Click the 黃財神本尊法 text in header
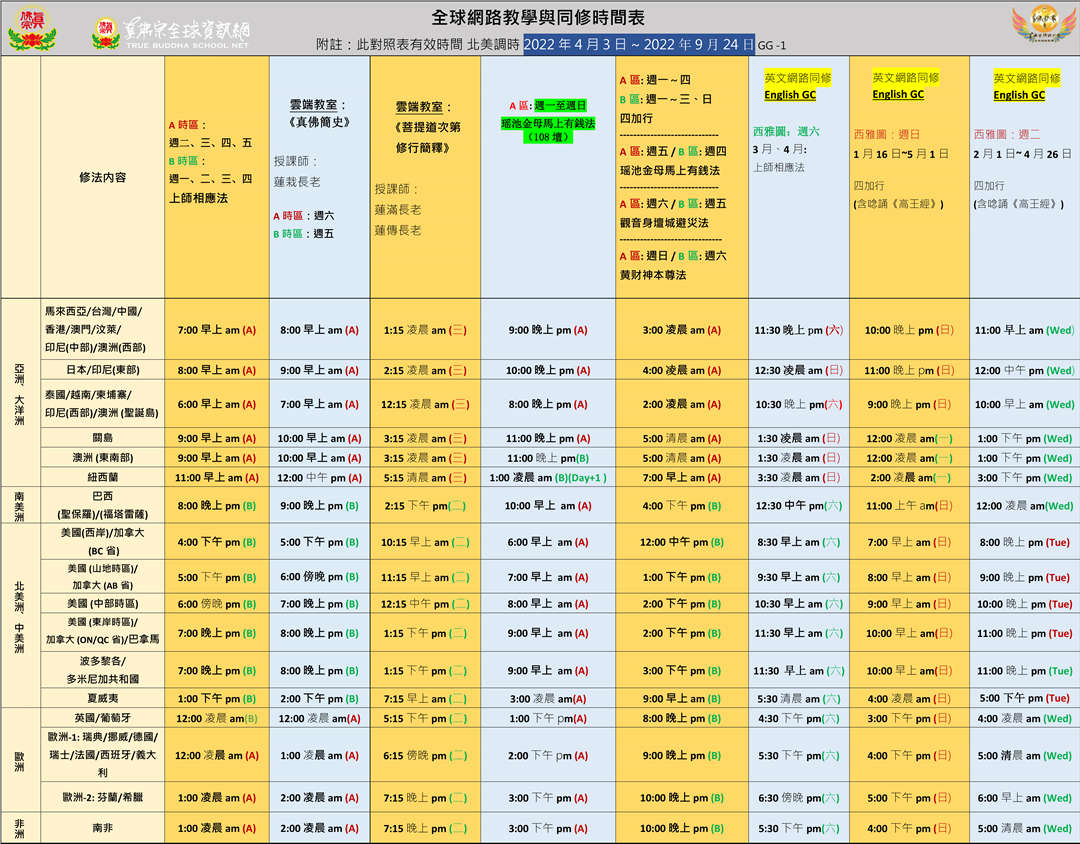This screenshot has width=1080, height=844. [653, 275]
